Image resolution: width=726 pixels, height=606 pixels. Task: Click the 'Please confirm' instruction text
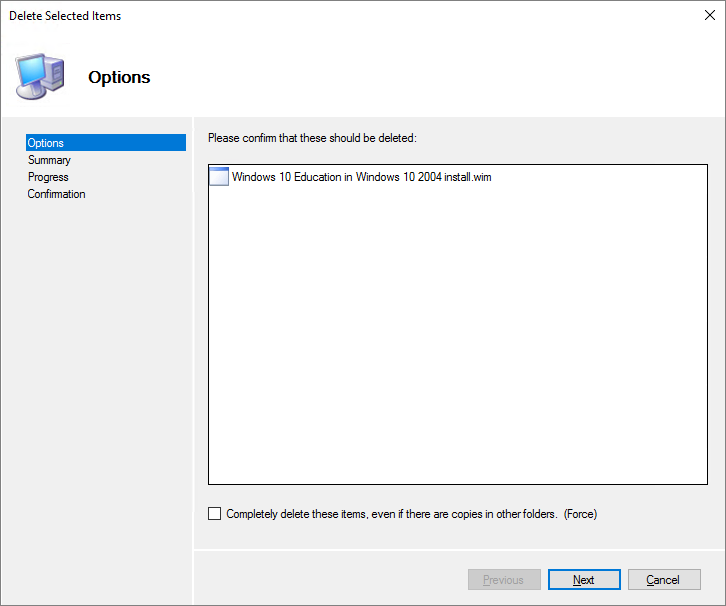pyautogui.click(x=311, y=137)
